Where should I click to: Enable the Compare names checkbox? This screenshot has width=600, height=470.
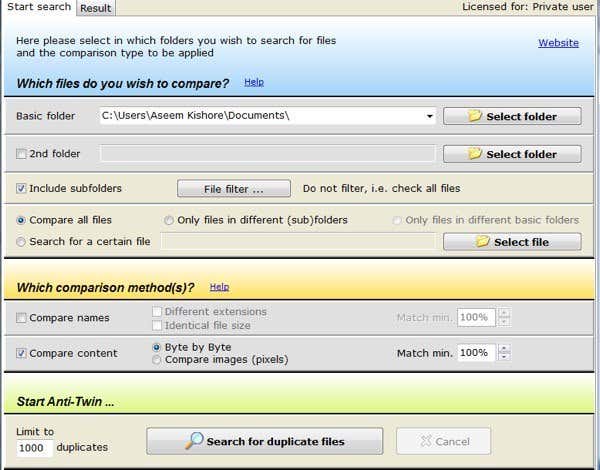(x=22, y=318)
